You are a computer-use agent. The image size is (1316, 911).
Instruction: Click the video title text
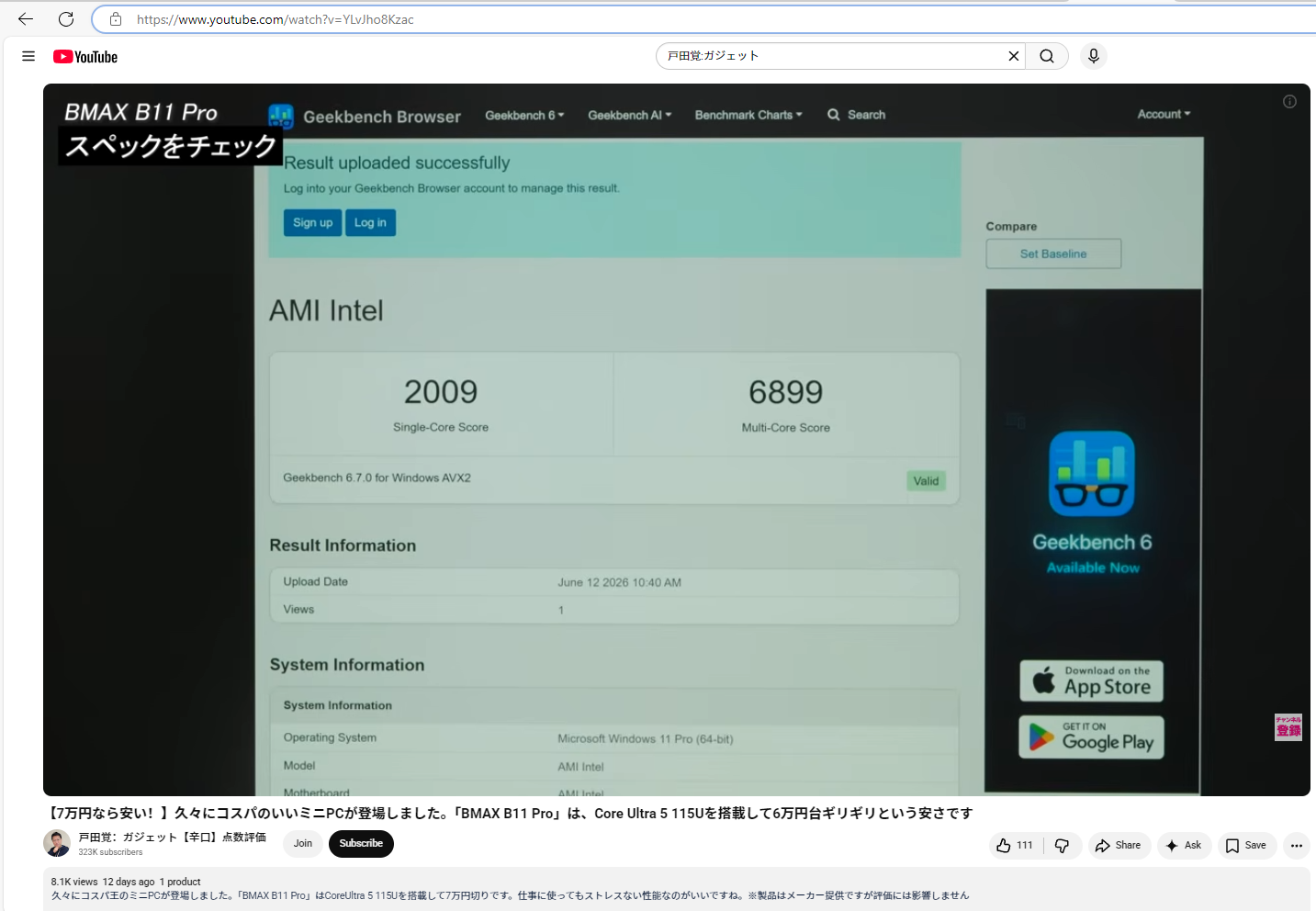[x=509, y=814]
